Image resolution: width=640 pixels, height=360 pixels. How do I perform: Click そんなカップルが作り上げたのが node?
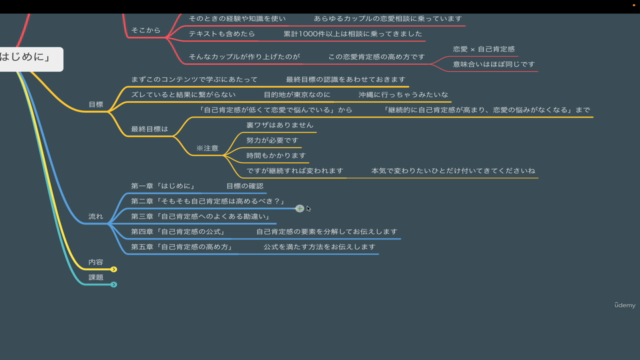[244, 57]
